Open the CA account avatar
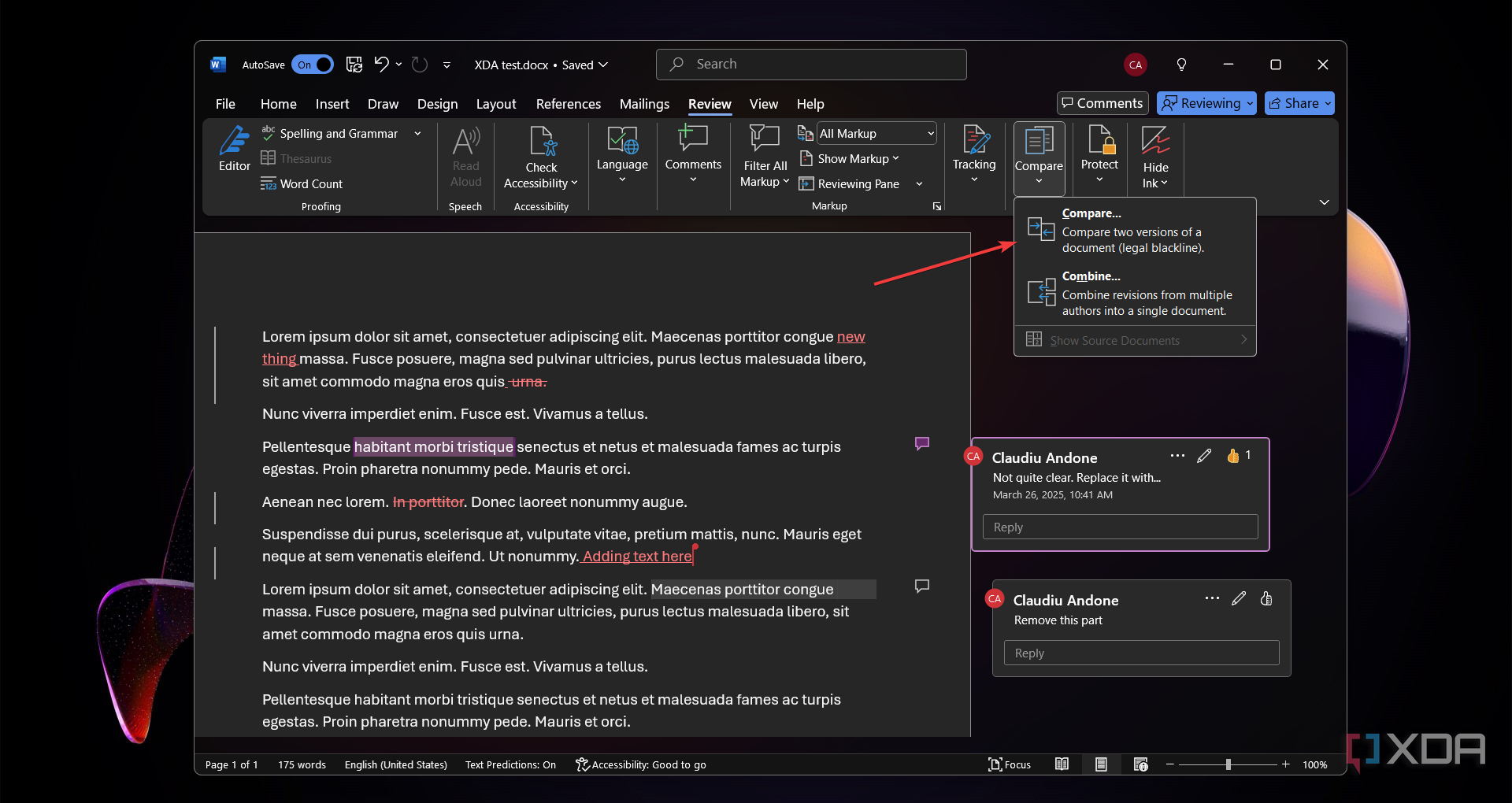Viewport: 1512px width, 803px height. (1135, 65)
